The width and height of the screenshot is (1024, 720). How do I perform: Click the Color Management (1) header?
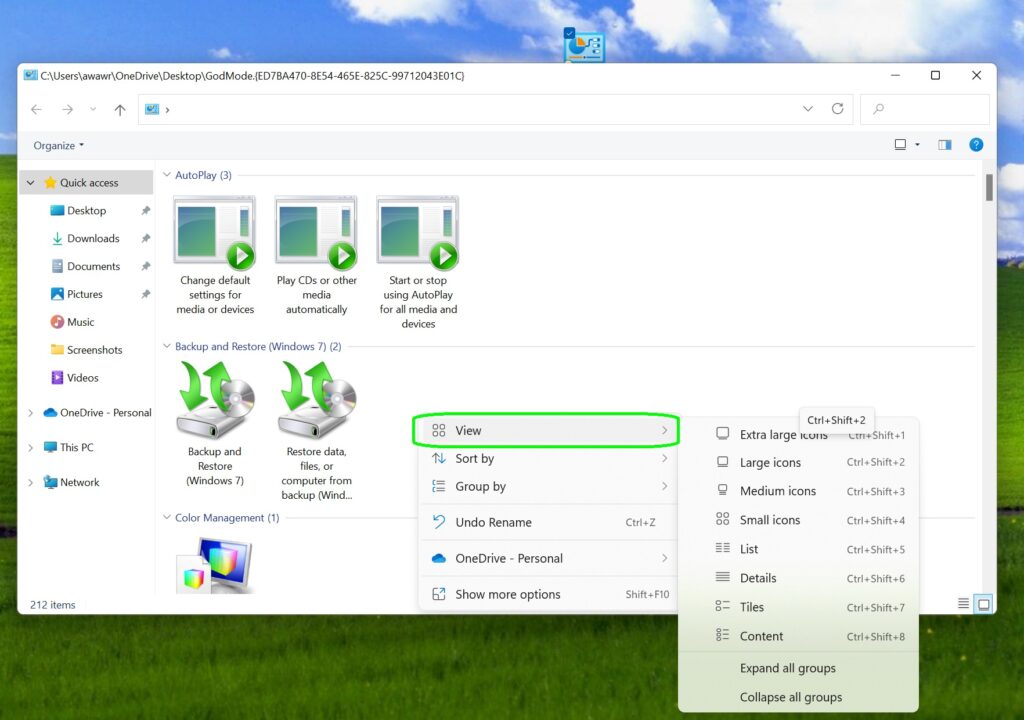point(227,517)
